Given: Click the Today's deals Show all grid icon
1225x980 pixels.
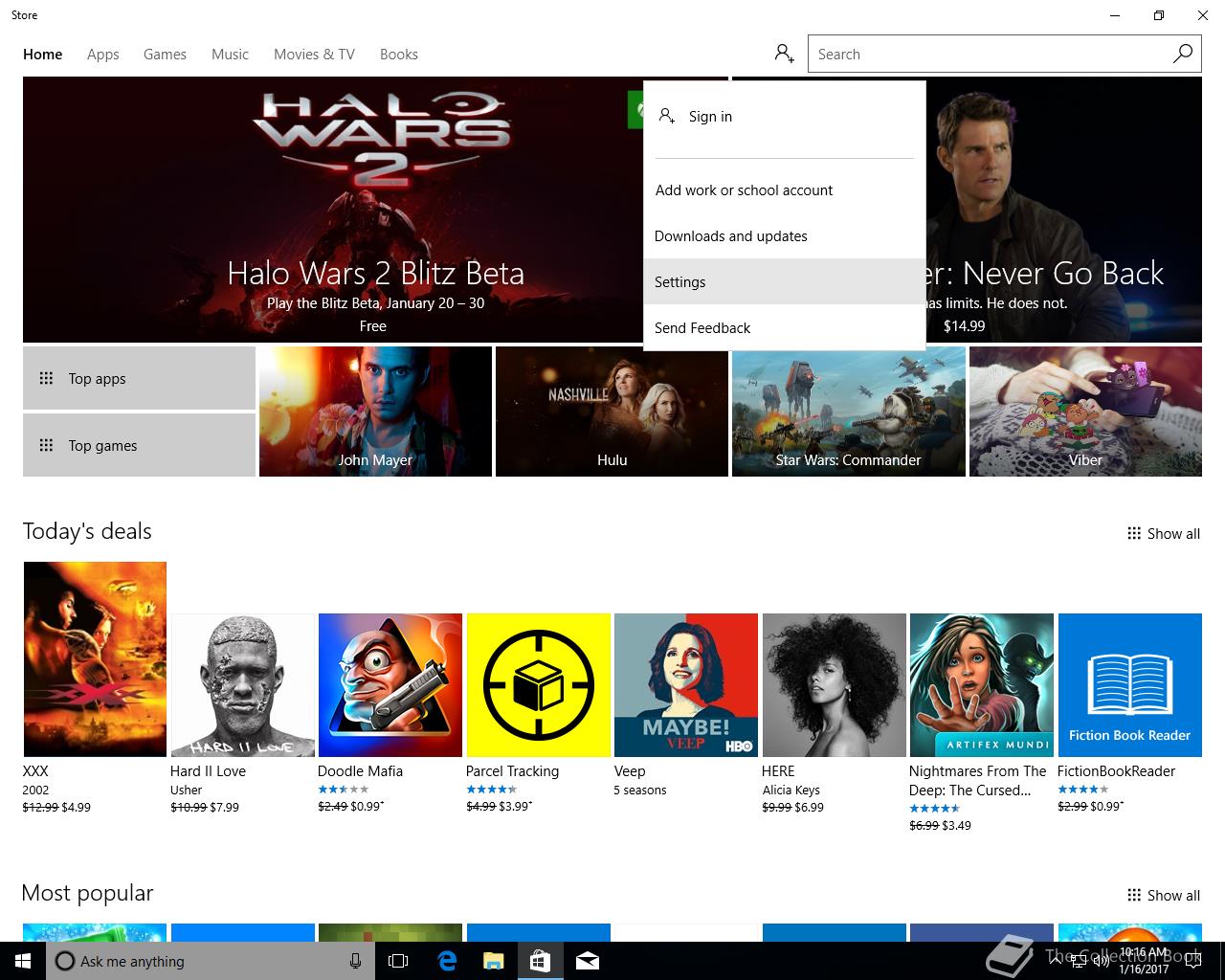Looking at the screenshot, I should coord(1134,533).
